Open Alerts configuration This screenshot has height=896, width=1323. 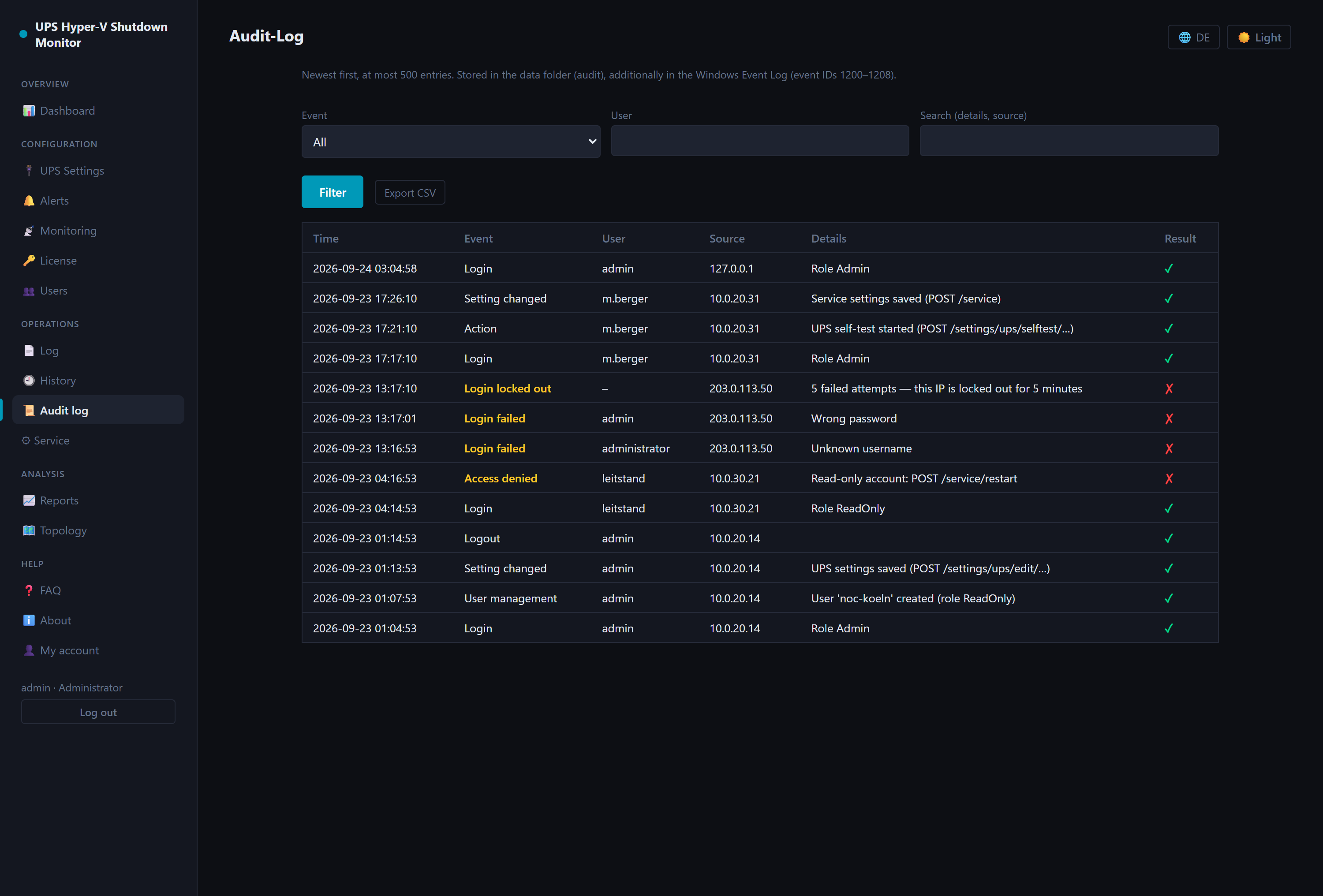pos(98,200)
